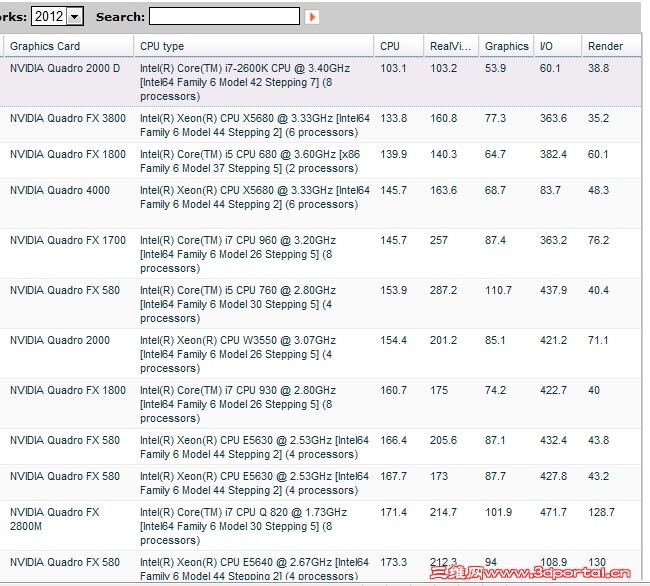The image size is (650, 586).
Task: Click Render value 76.2
Action: tap(598, 240)
